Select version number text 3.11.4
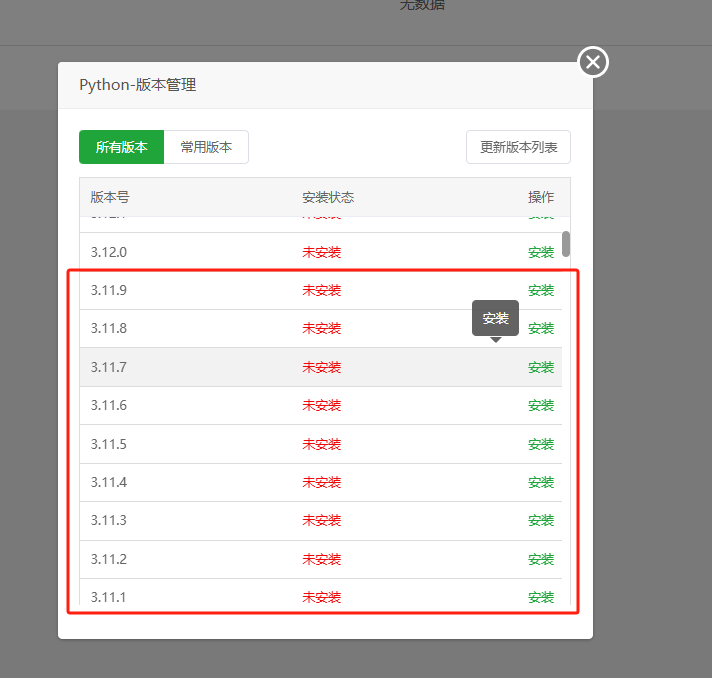The height and width of the screenshot is (678, 712). pos(109,482)
